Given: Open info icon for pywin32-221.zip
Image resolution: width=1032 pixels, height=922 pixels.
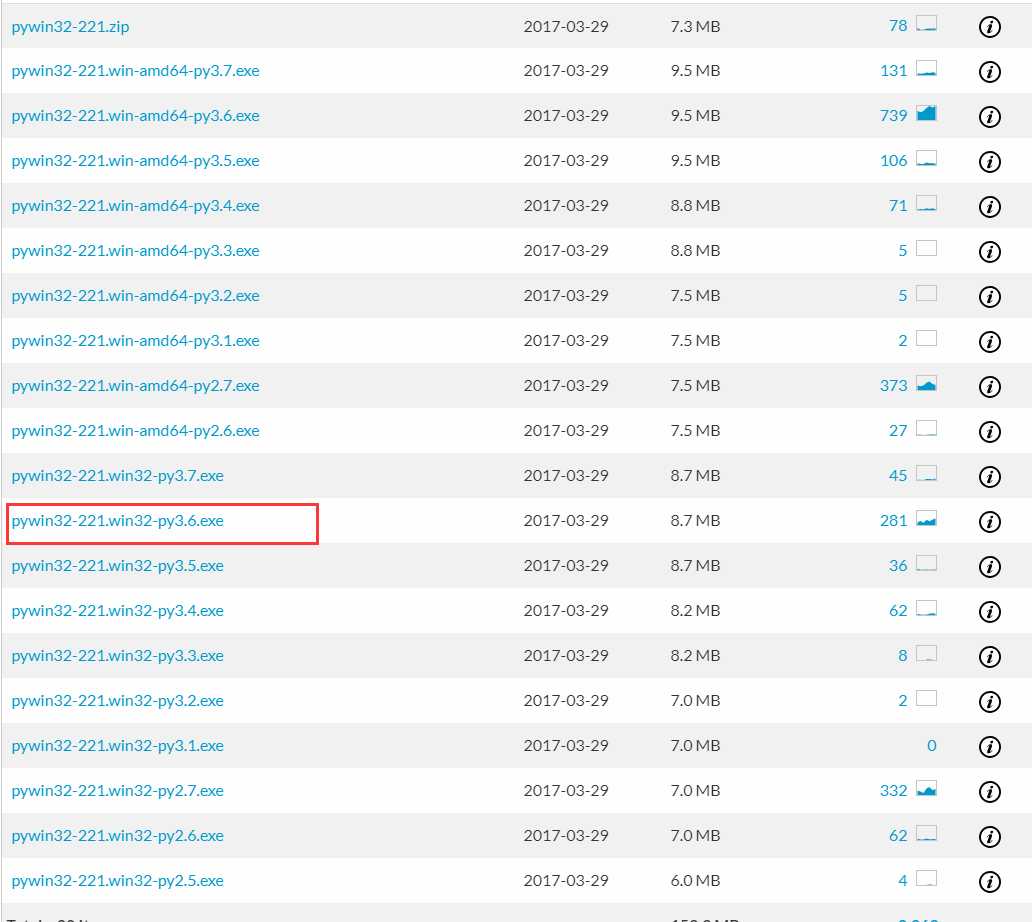Looking at the screenshot, I should pos(990,27).
